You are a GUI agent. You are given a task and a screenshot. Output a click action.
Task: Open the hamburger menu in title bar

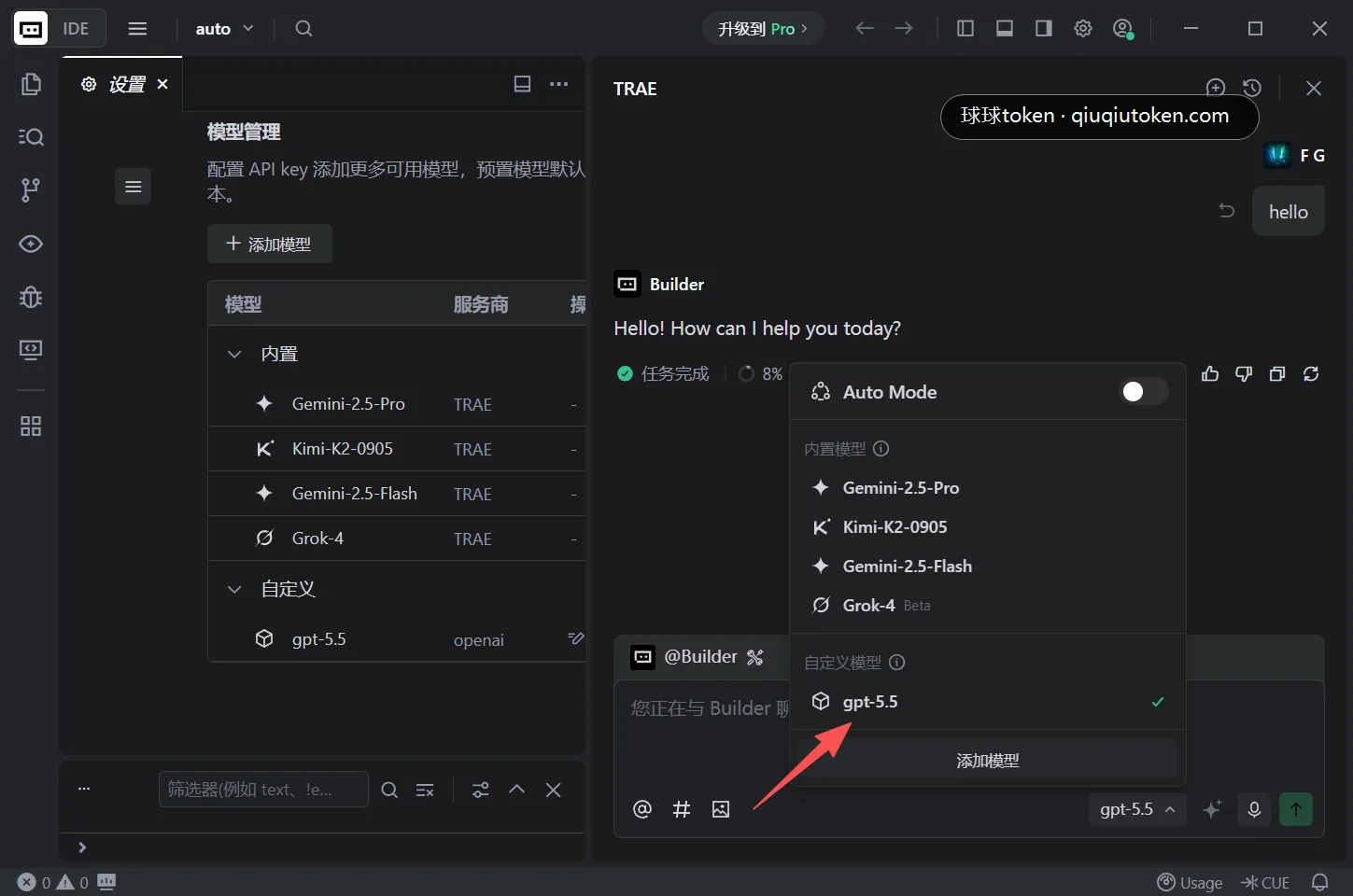137,29
